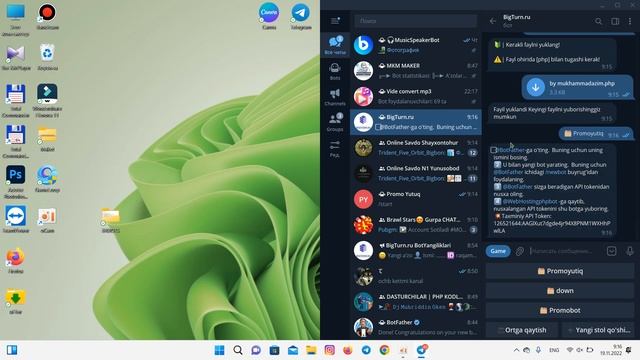Viewport: 640px width, 360px height.
Task: Open the three-dot chat options menu
Action: [x=630, y=21]
